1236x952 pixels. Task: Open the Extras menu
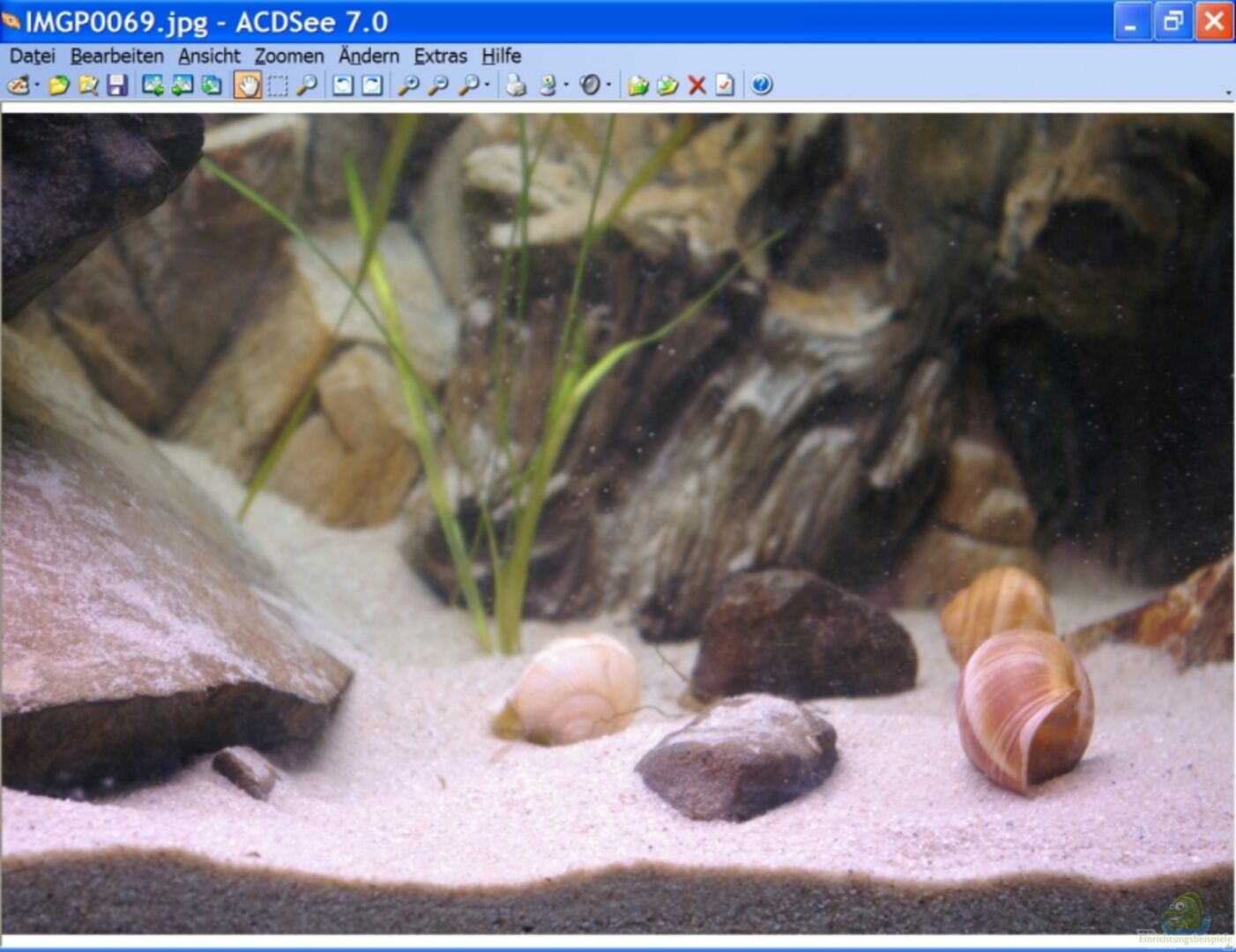440,56
